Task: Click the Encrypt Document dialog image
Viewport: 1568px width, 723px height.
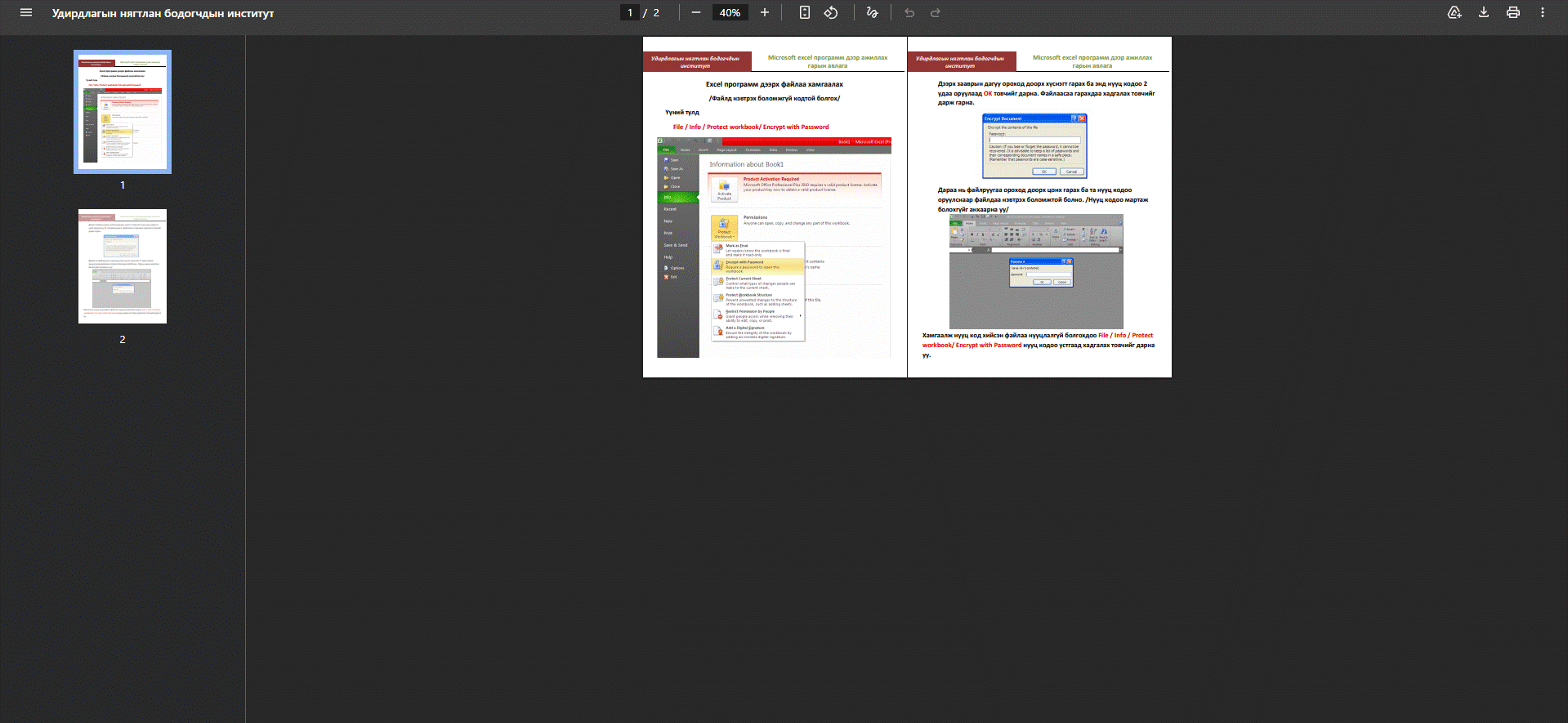Action: tap(1034, 145)
